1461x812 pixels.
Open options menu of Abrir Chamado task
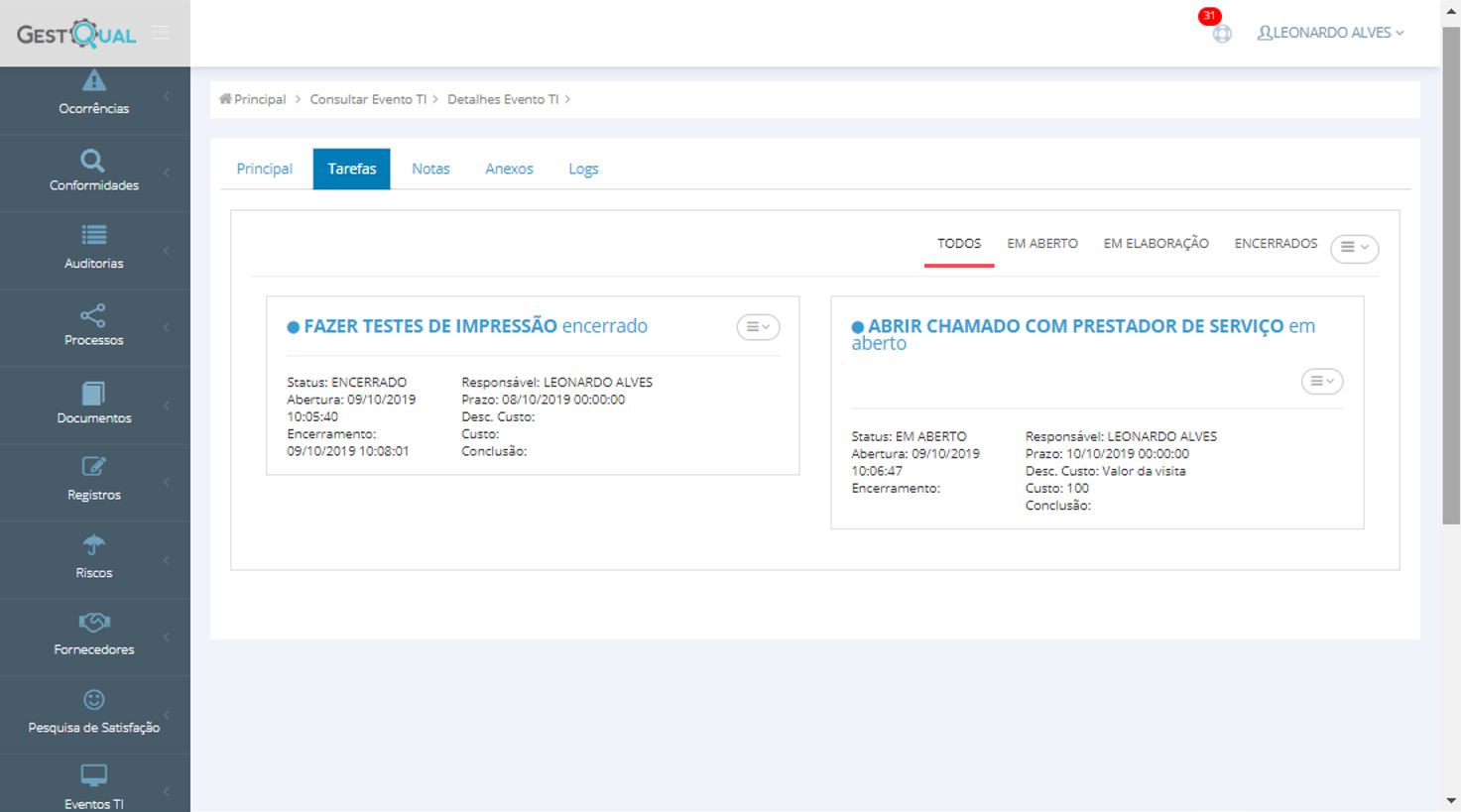(1322, 381)
